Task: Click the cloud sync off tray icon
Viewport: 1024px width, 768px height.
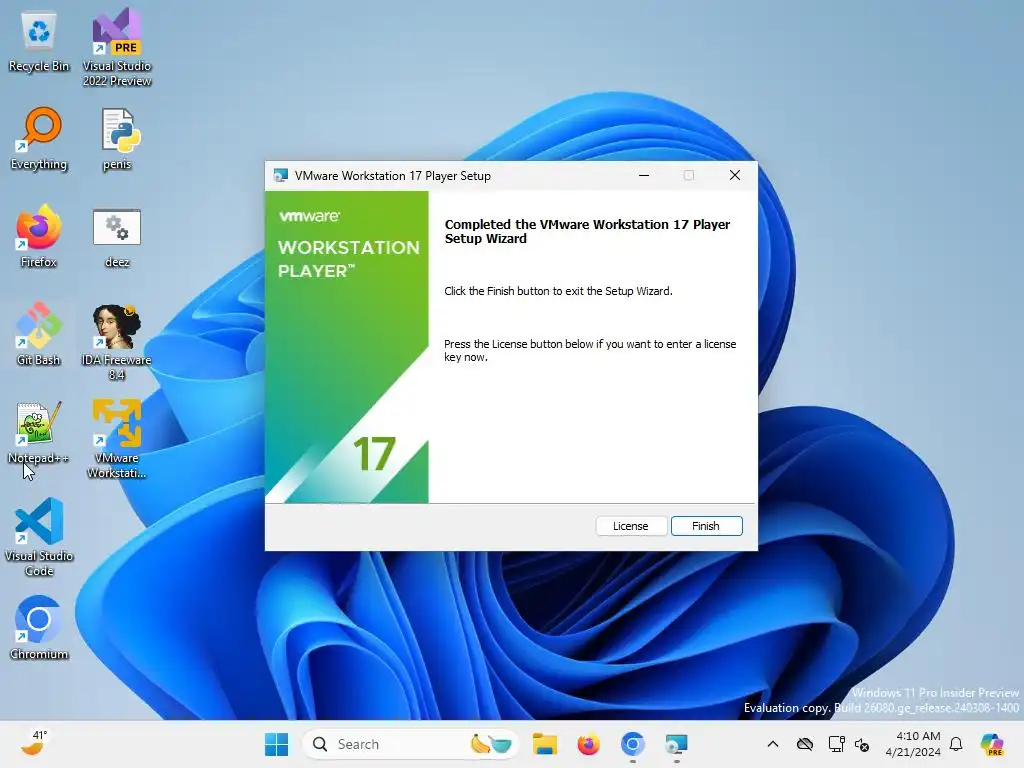Action: point(805,744)
